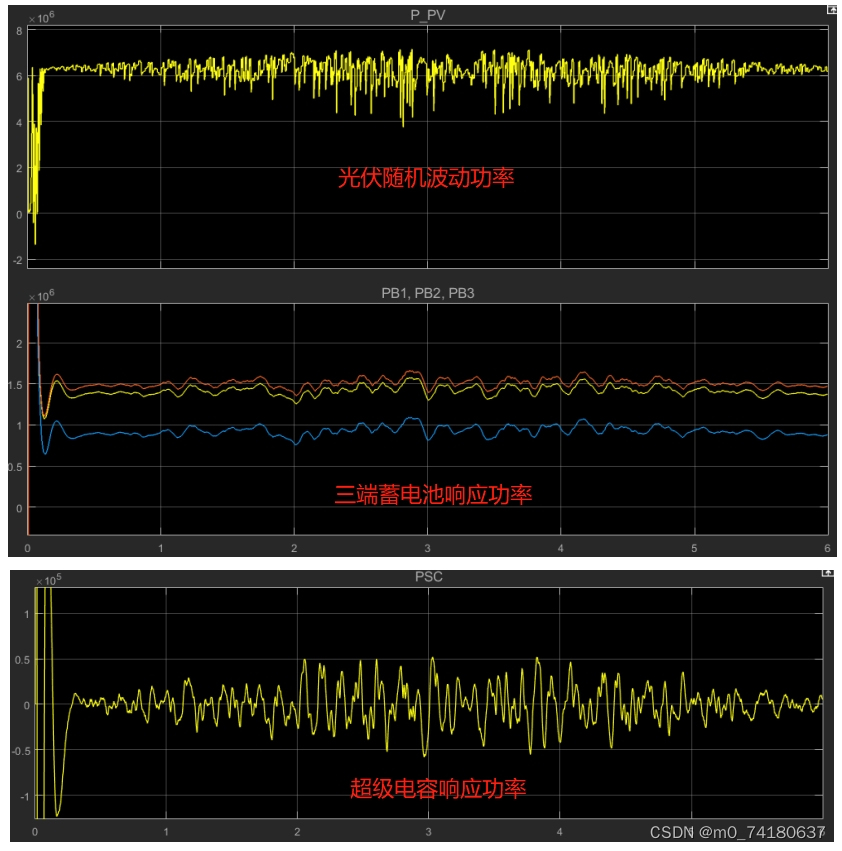Click x-axis tick 3 under battery plot

pos(427,548)
